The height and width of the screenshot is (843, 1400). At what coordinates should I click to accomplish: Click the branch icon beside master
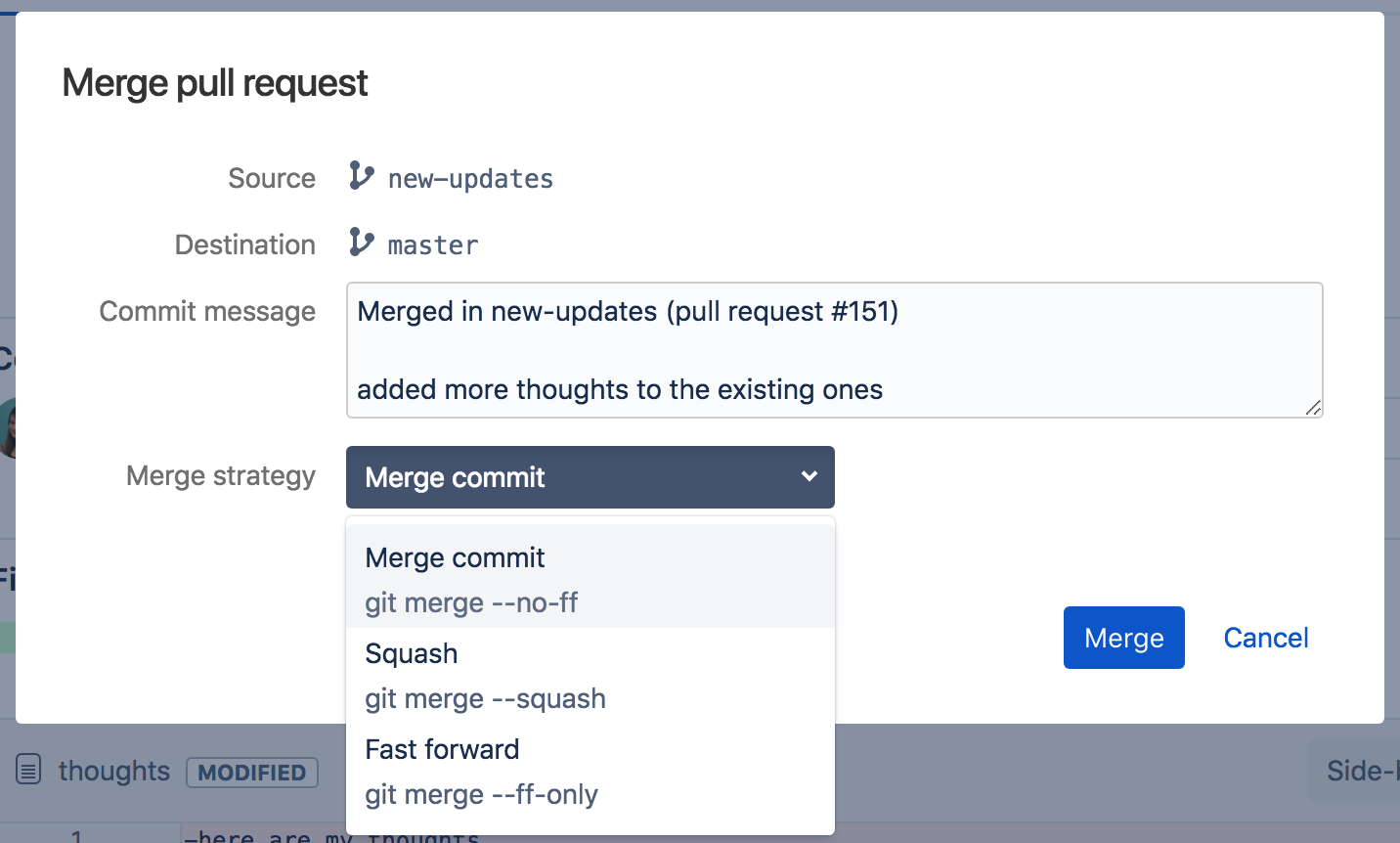362,242
